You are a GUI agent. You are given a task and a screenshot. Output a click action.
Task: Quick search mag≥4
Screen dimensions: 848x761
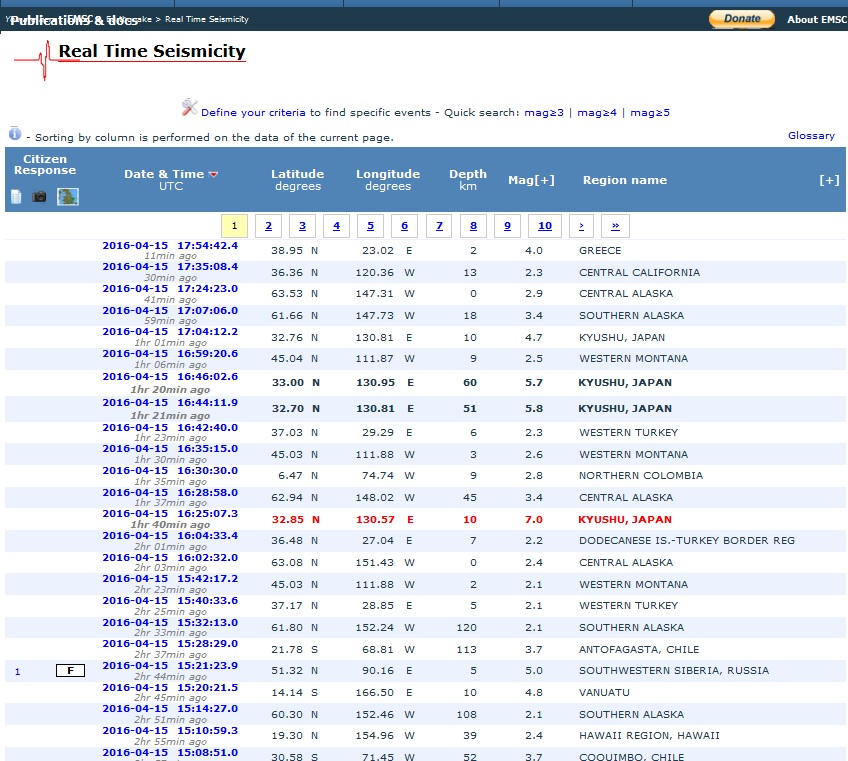[597, 113]
